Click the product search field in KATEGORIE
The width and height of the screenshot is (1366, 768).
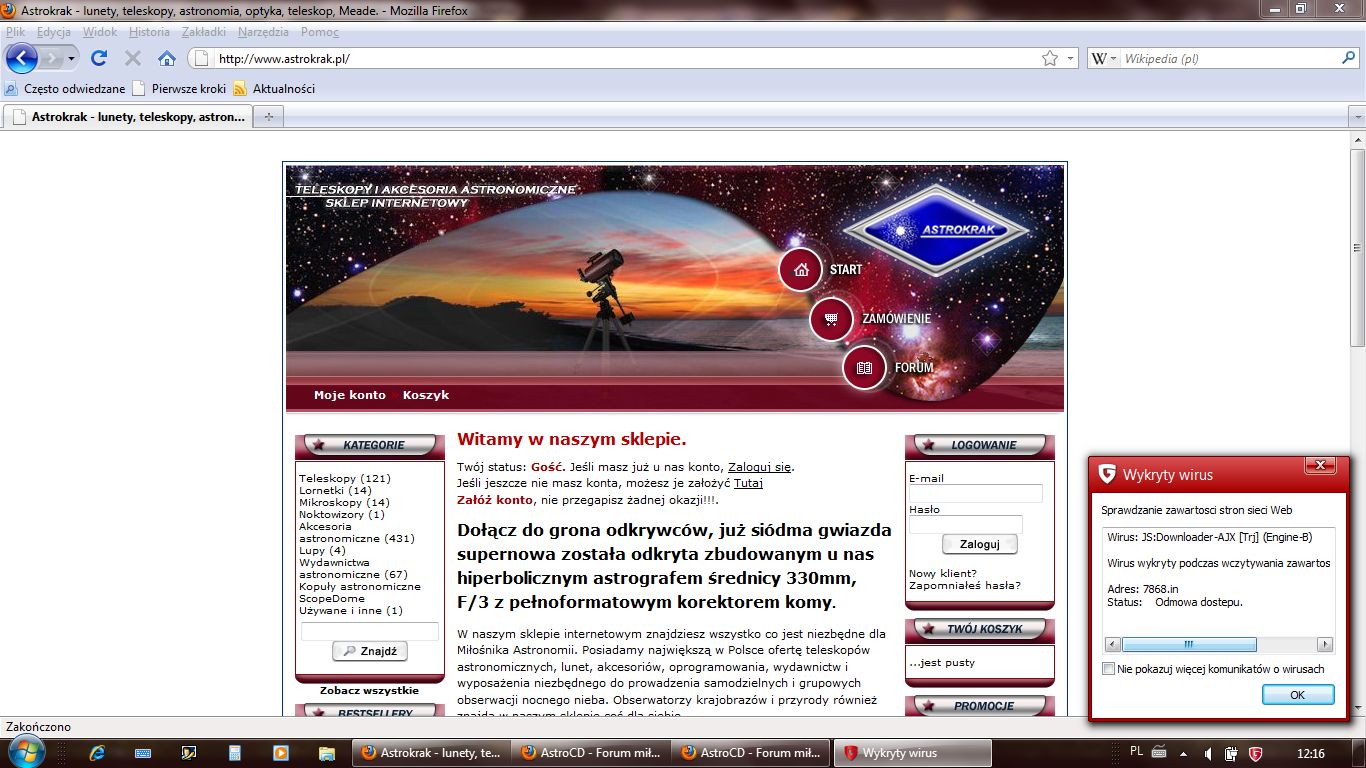(x=370, y=631)
